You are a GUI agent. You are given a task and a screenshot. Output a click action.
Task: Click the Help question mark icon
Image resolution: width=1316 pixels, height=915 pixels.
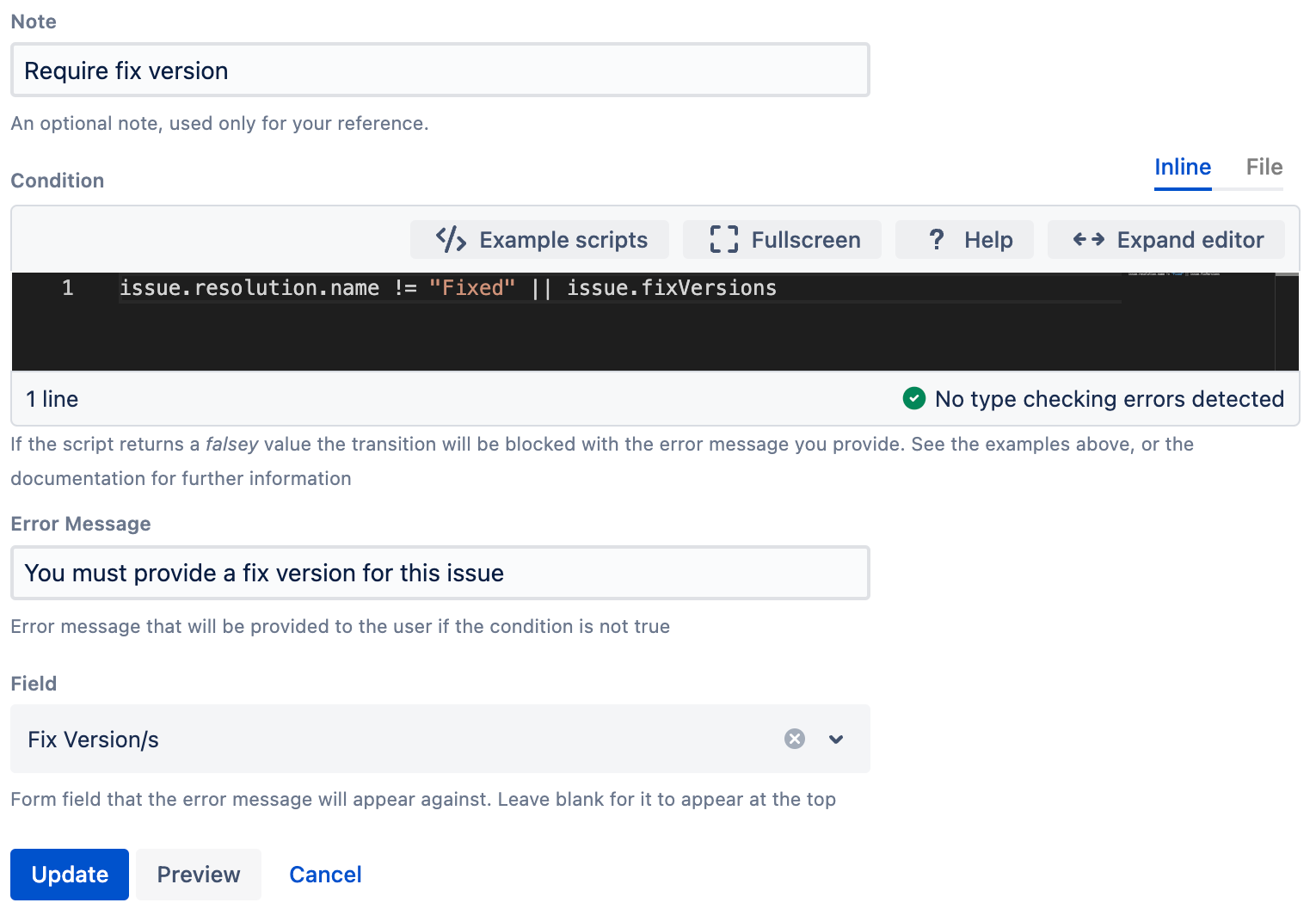(x=937, y=239)
